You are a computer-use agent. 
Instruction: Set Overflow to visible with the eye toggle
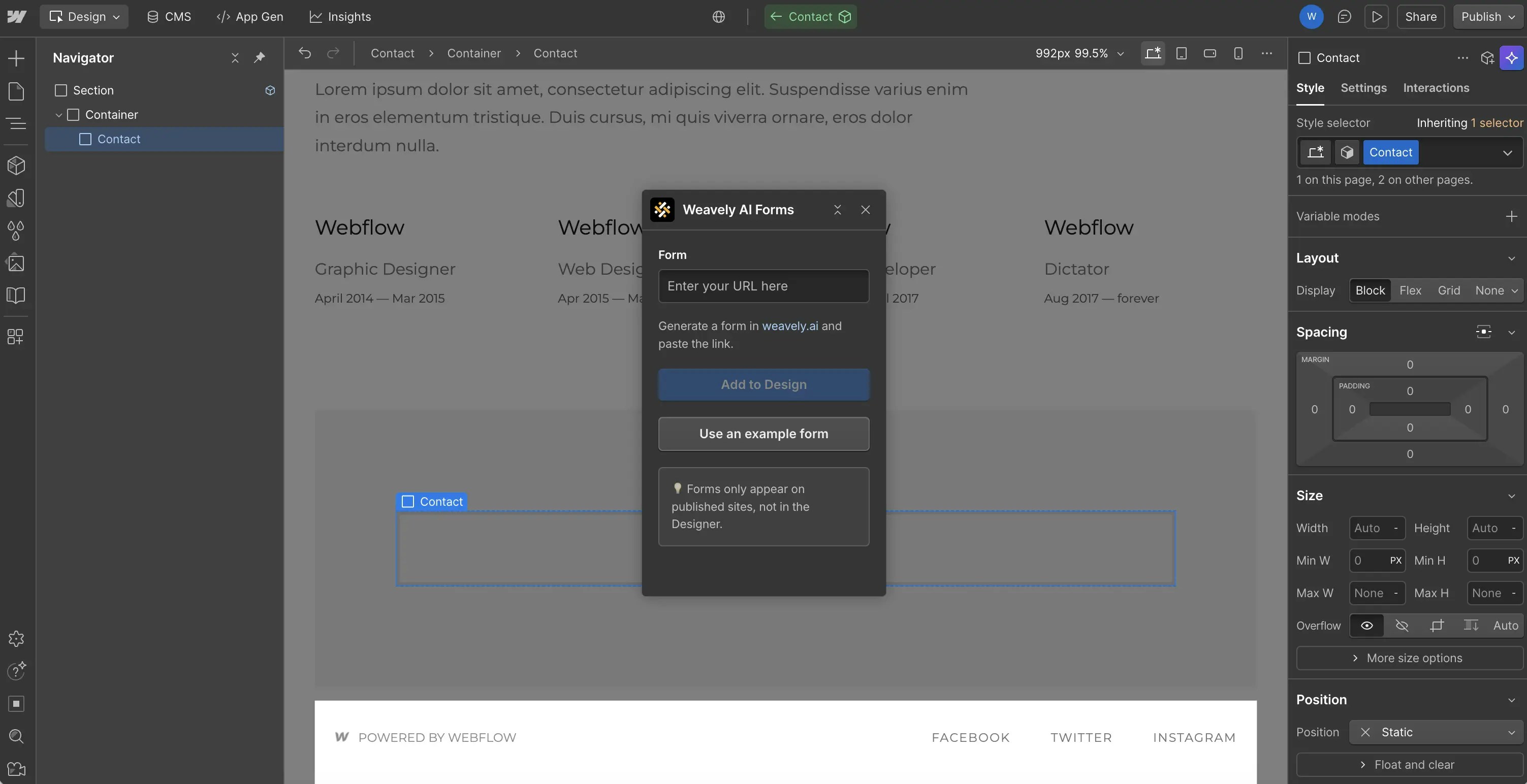pos(1367,625)
